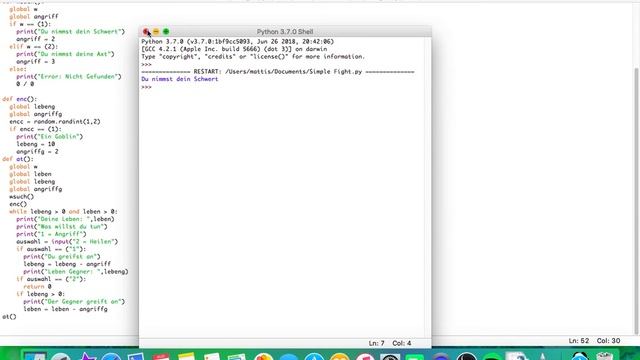The width and height of the screenshot is (640, 360).
Task: Click code line print("Du nimmst deine Axt")
Action: click(x=65, y=54)
